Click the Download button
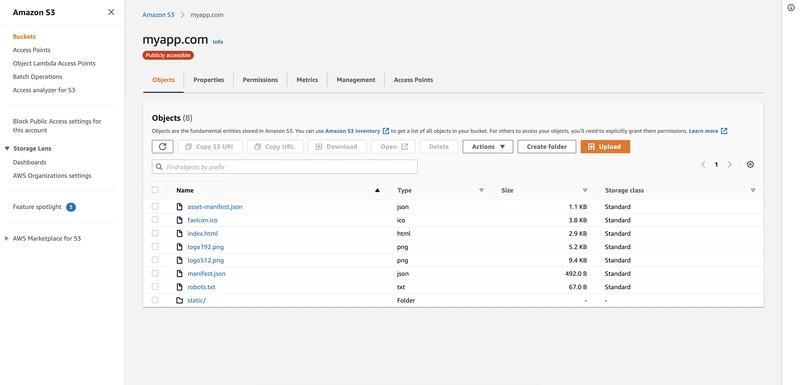The image size is (800, 385). (x=337, y=147)
